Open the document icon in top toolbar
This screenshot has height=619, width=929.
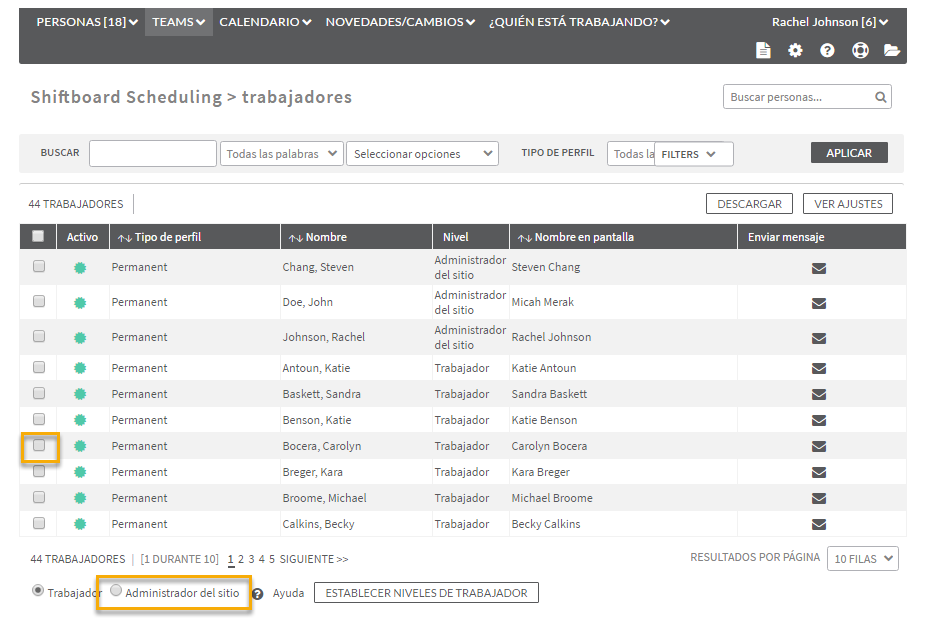pyautogui.click(x=763, y=50)
